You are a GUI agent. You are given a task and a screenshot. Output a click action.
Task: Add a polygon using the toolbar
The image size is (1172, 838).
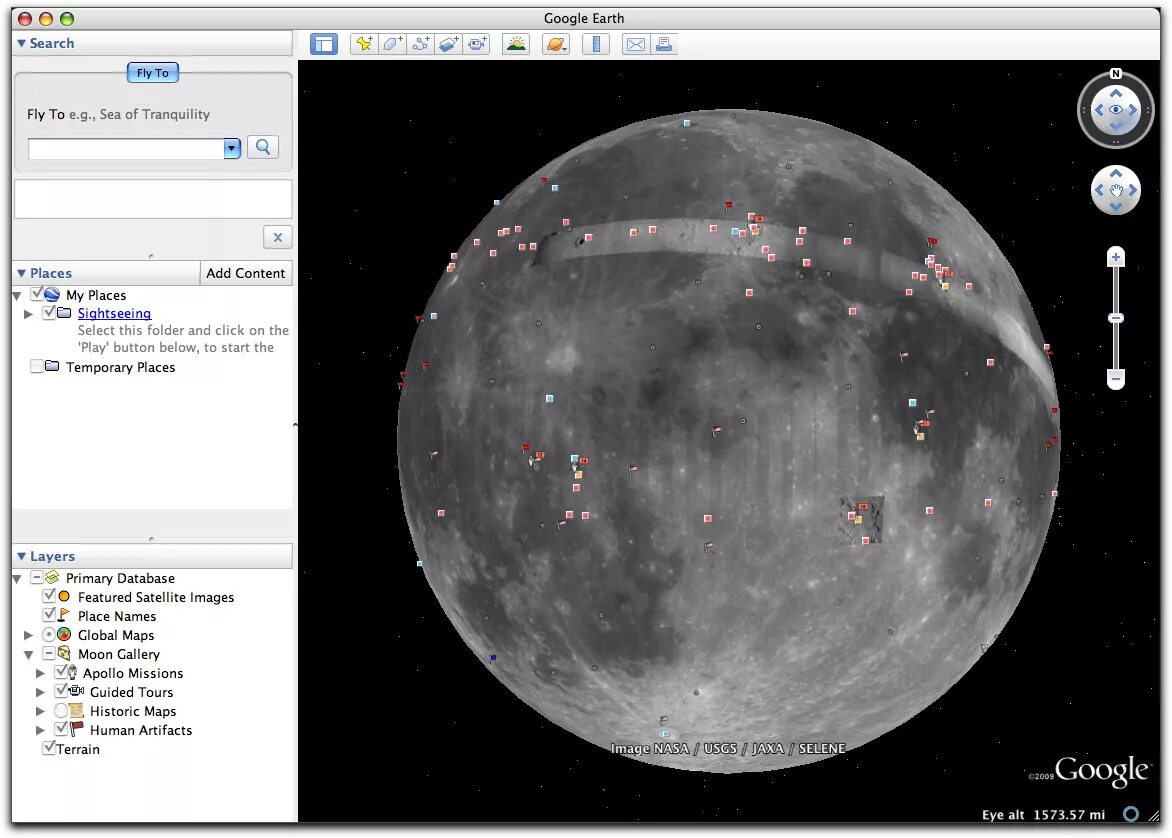[x=392, y=44]
